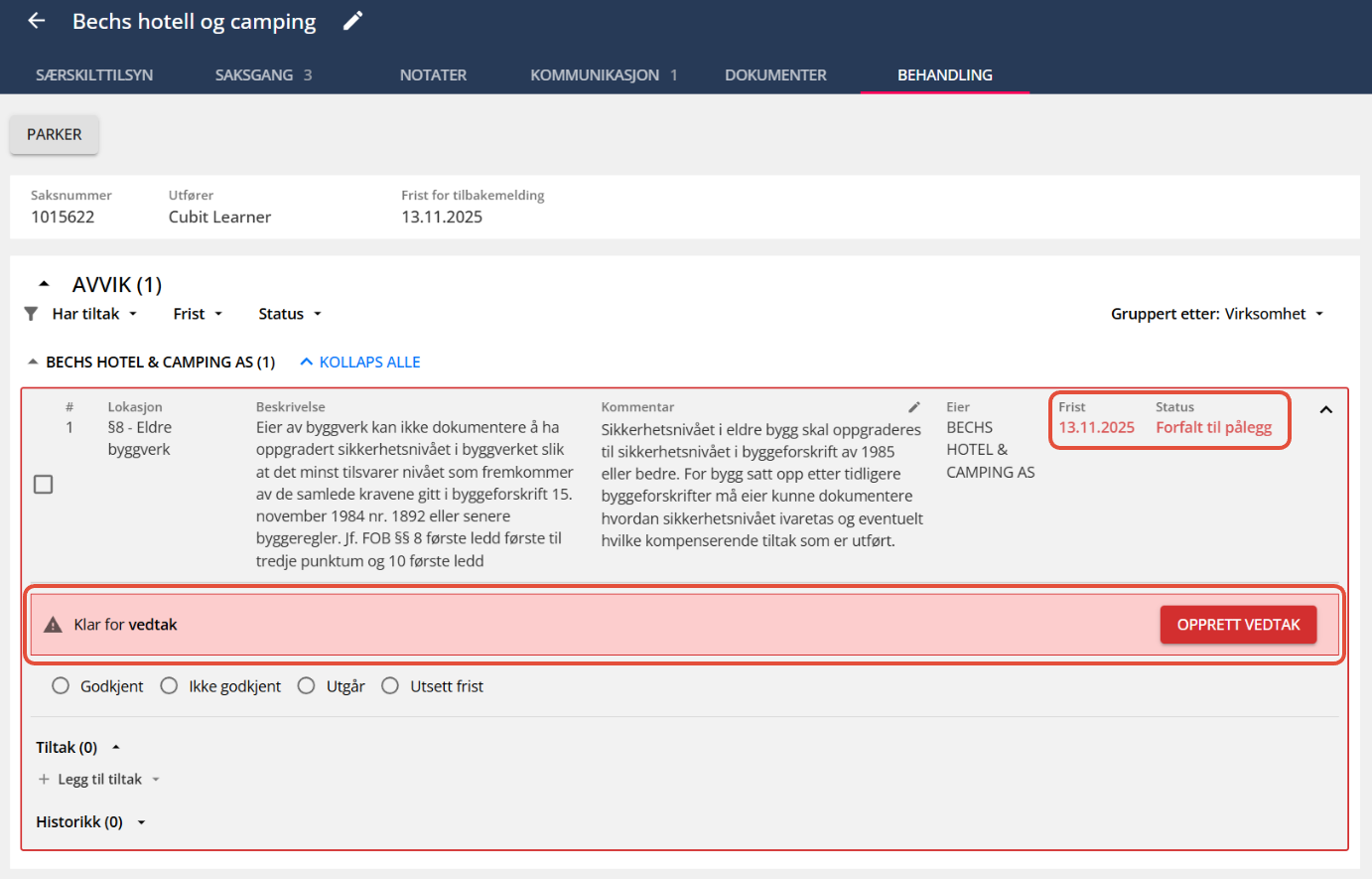Image resolution: width=1372 pixels, height=879 pixels.
Task: Select the Utgår radio button
Action: coord(307,686)
